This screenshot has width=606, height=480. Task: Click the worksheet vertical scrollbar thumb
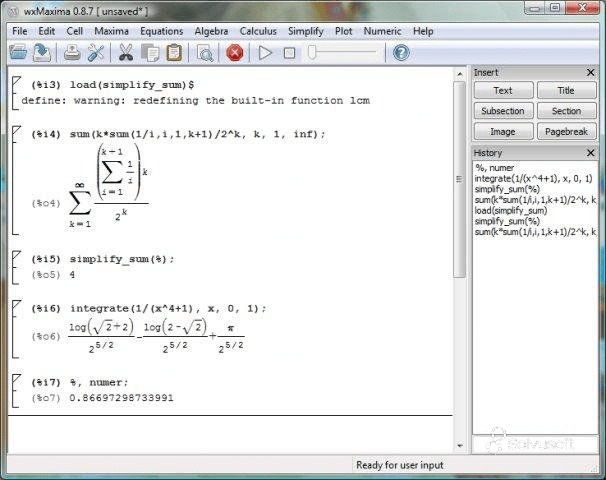460,179
